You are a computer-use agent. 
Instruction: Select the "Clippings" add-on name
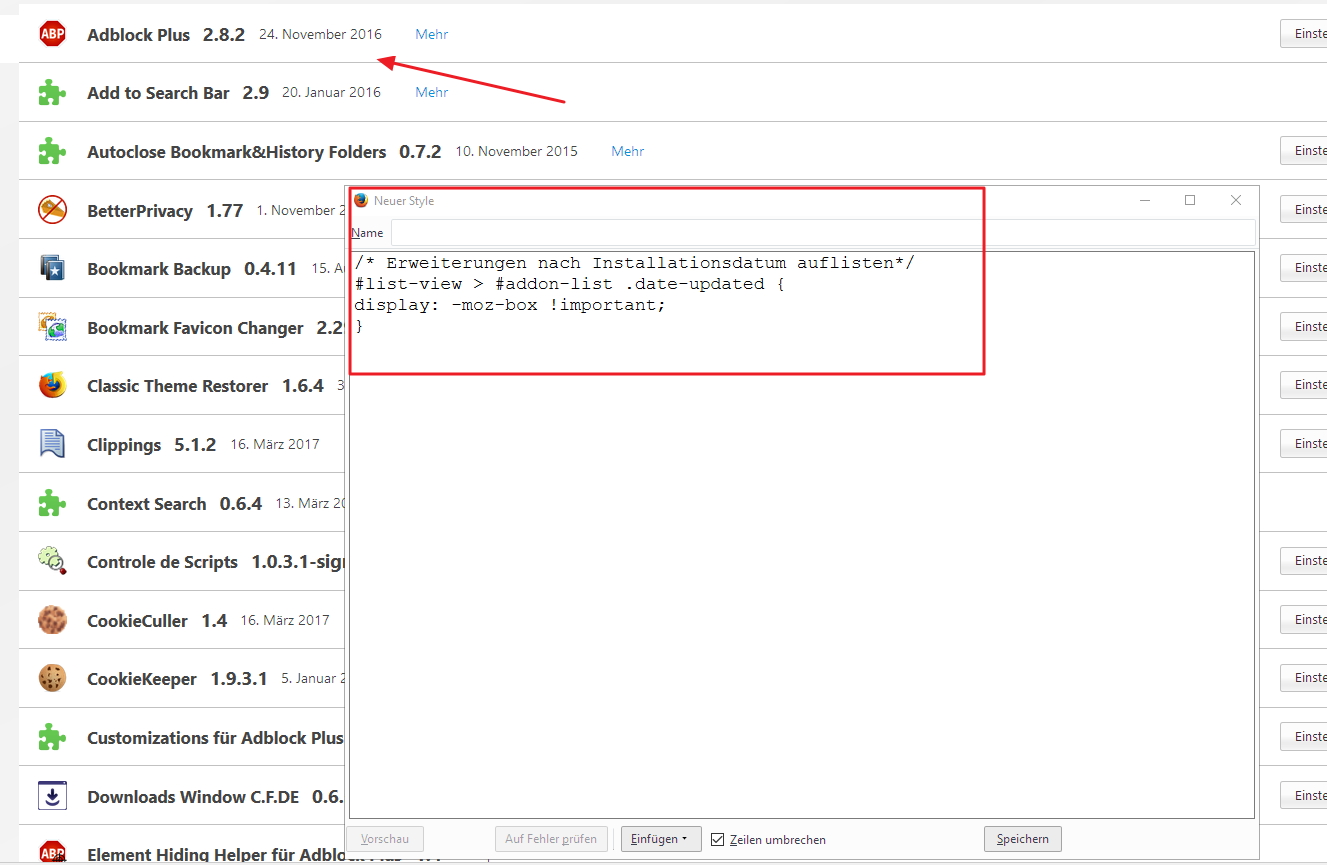point(124,445)
